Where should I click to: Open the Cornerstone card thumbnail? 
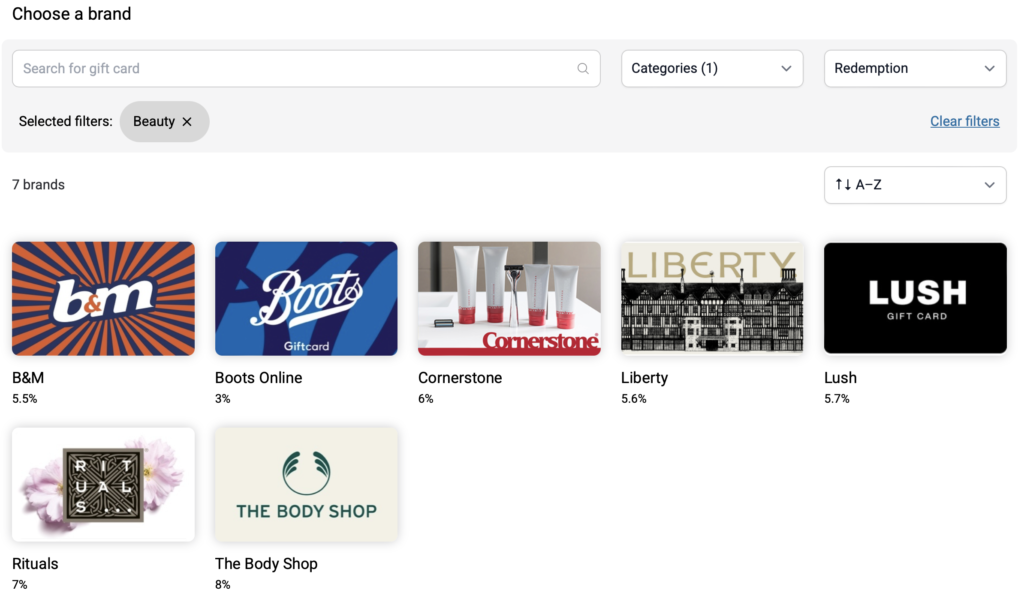[x=509, y=298]
